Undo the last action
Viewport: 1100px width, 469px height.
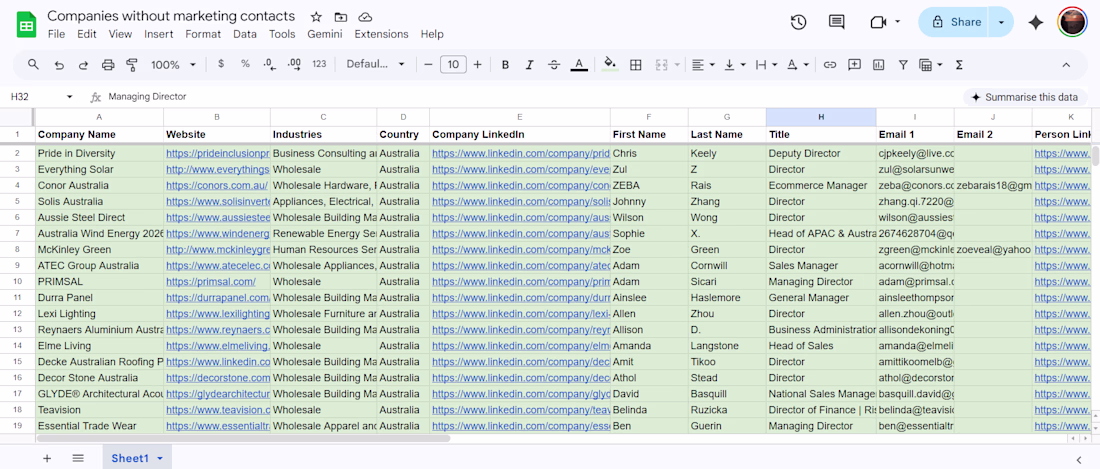coord(59,64)
